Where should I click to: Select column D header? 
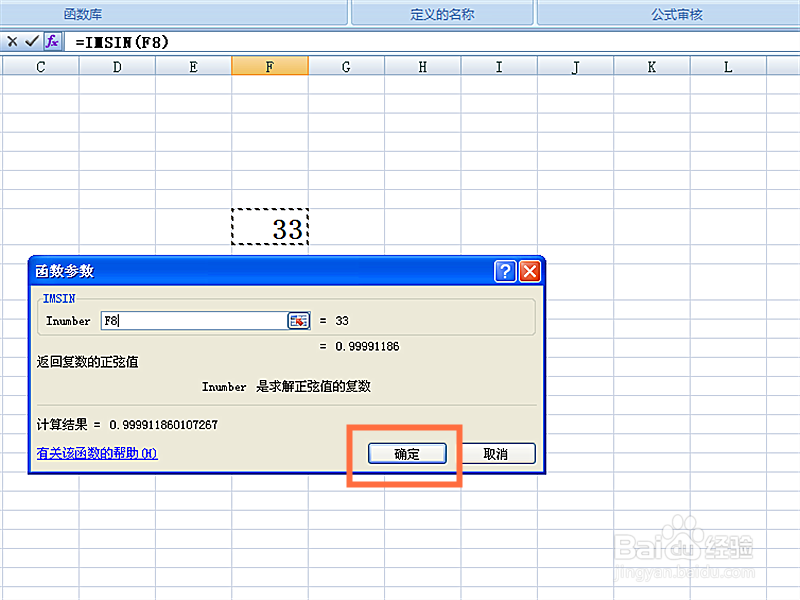pyautogui.click(x=117, y=67)
